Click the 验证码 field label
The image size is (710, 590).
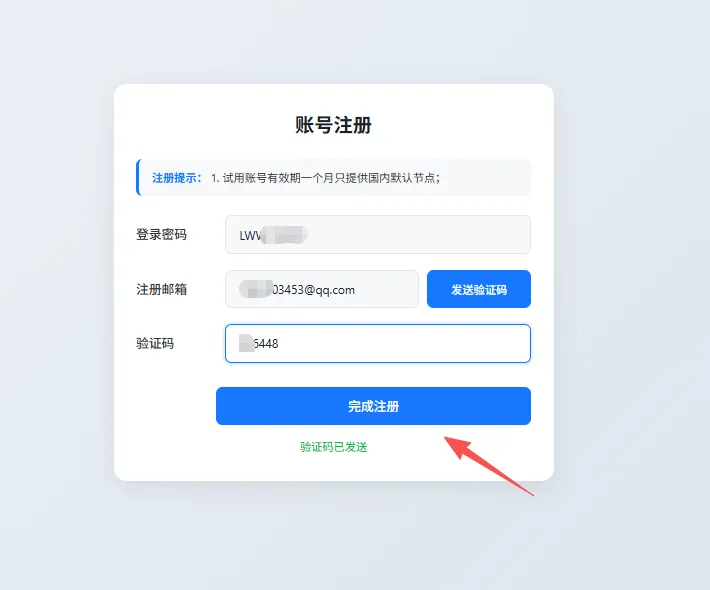pos(155,343)
